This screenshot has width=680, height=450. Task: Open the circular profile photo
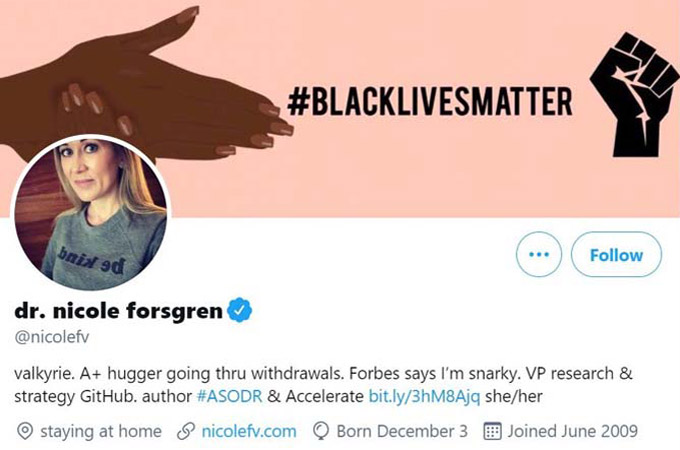(90, 213)
